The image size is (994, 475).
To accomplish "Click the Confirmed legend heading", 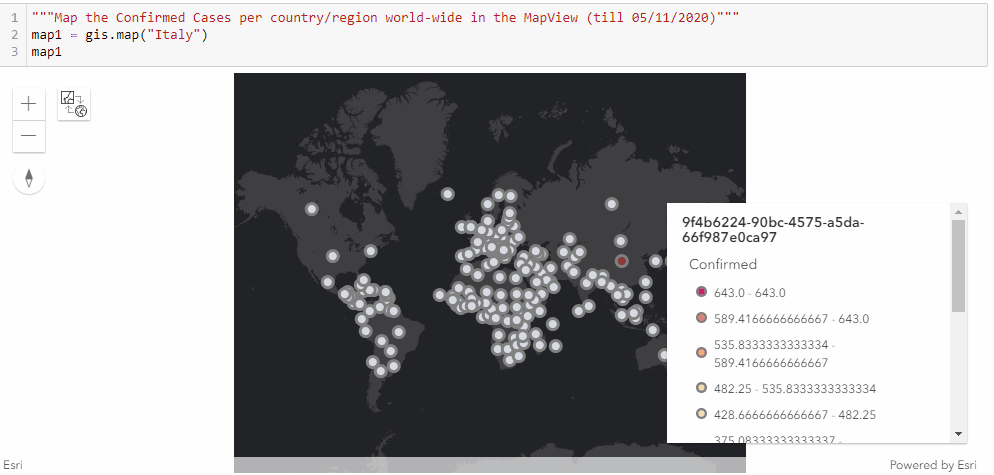I will click(723, 265).
